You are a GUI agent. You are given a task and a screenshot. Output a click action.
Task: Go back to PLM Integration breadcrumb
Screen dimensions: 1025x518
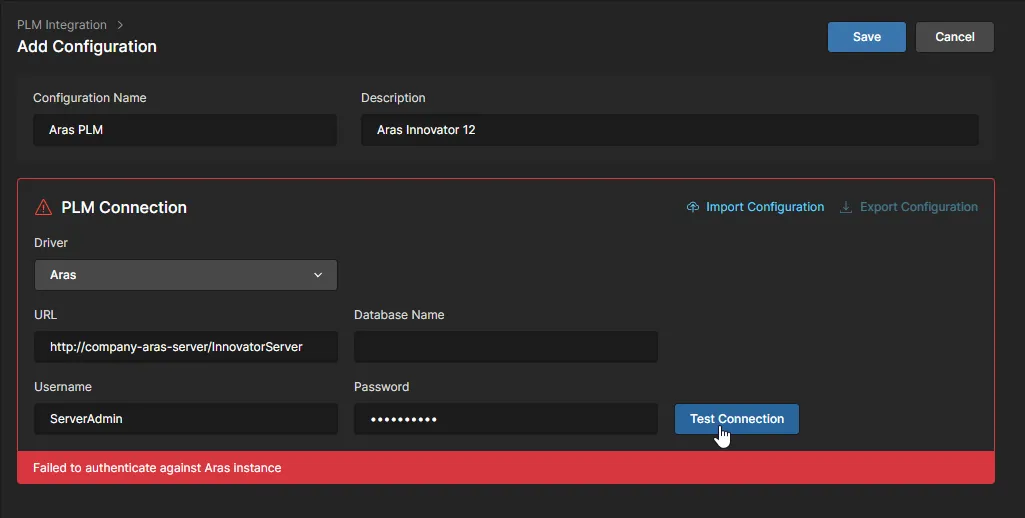tap(62, 24)
